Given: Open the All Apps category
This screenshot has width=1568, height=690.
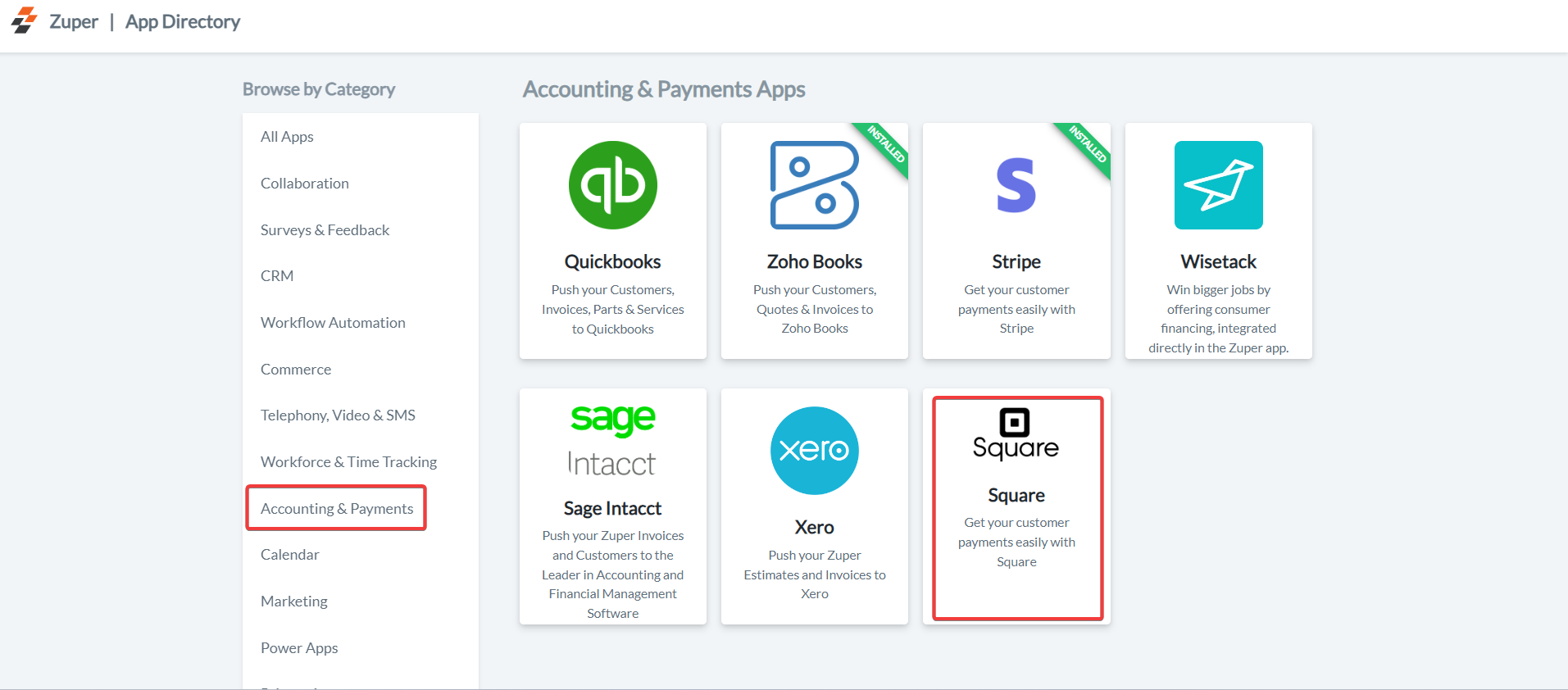Looking at the screenshot, I should 287,137.
